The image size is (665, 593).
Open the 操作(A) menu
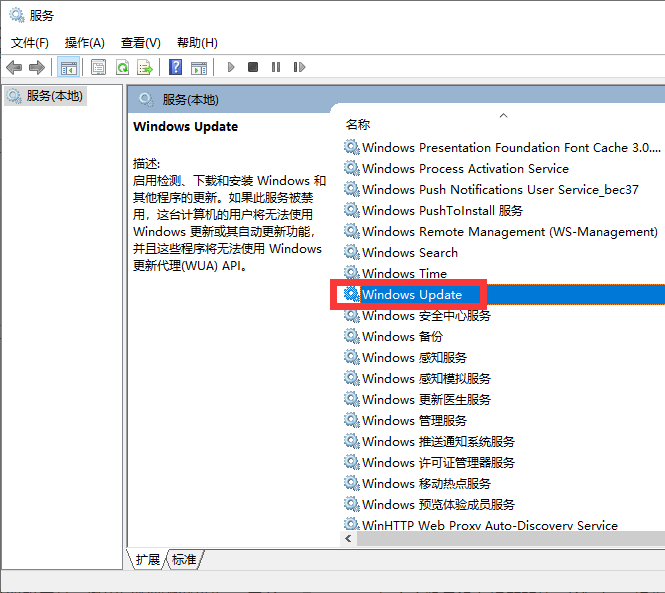coord(84,43)
